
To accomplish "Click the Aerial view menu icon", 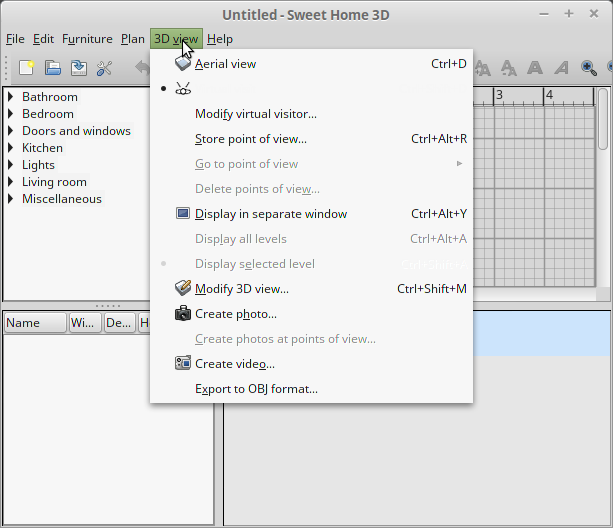I will [183, 63].
